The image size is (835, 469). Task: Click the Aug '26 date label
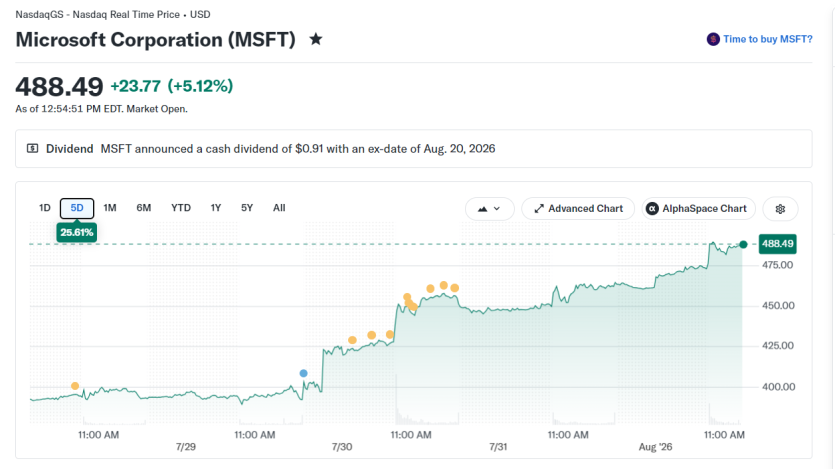pyautogui.click(x=656, y=447)
